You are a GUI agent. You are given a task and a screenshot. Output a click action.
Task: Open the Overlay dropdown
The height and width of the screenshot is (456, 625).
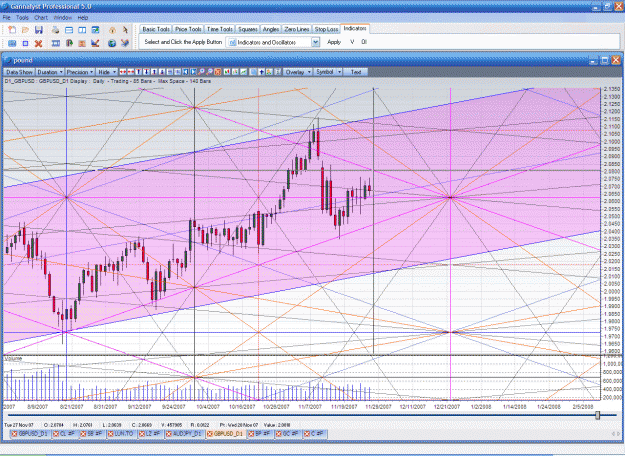tap(298, 72)
